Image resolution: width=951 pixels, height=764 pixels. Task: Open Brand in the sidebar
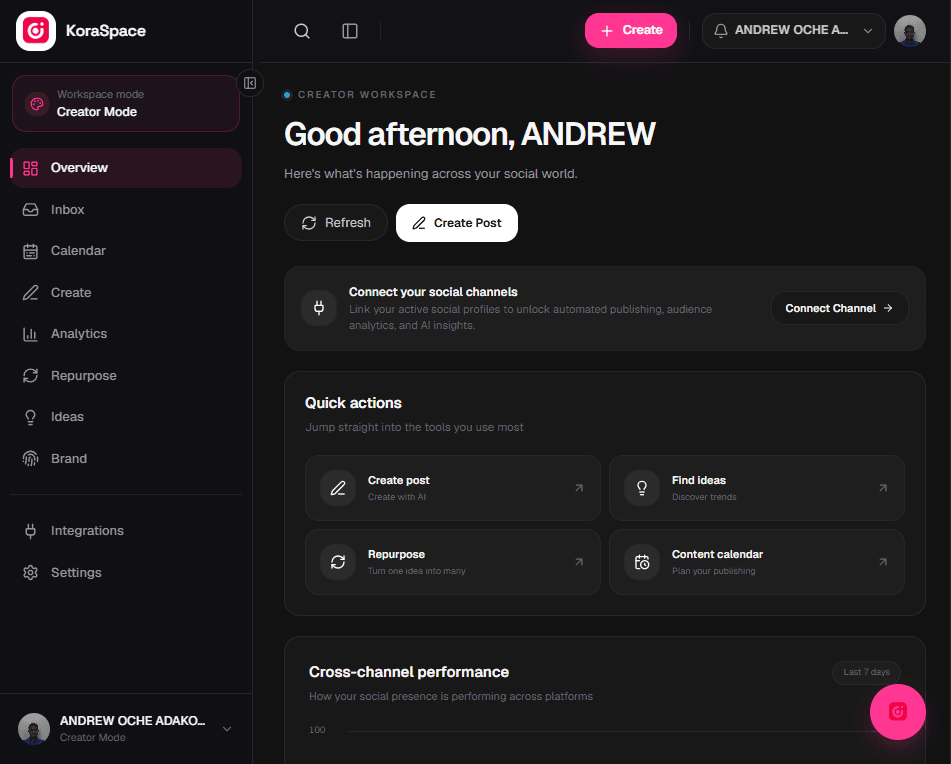click(x=126, y=459)
